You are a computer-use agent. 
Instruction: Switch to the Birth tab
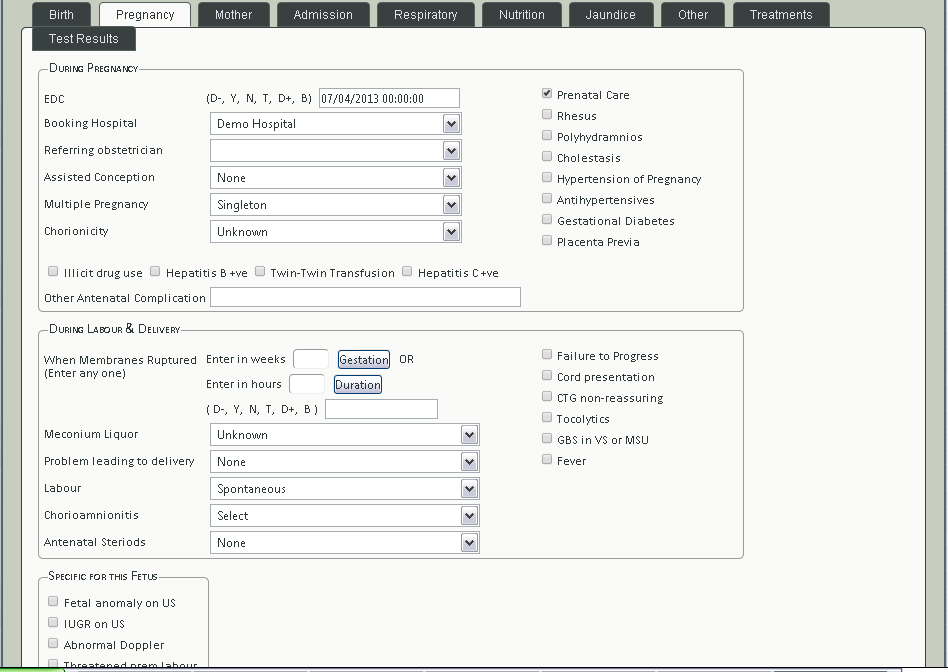[61, 15]
